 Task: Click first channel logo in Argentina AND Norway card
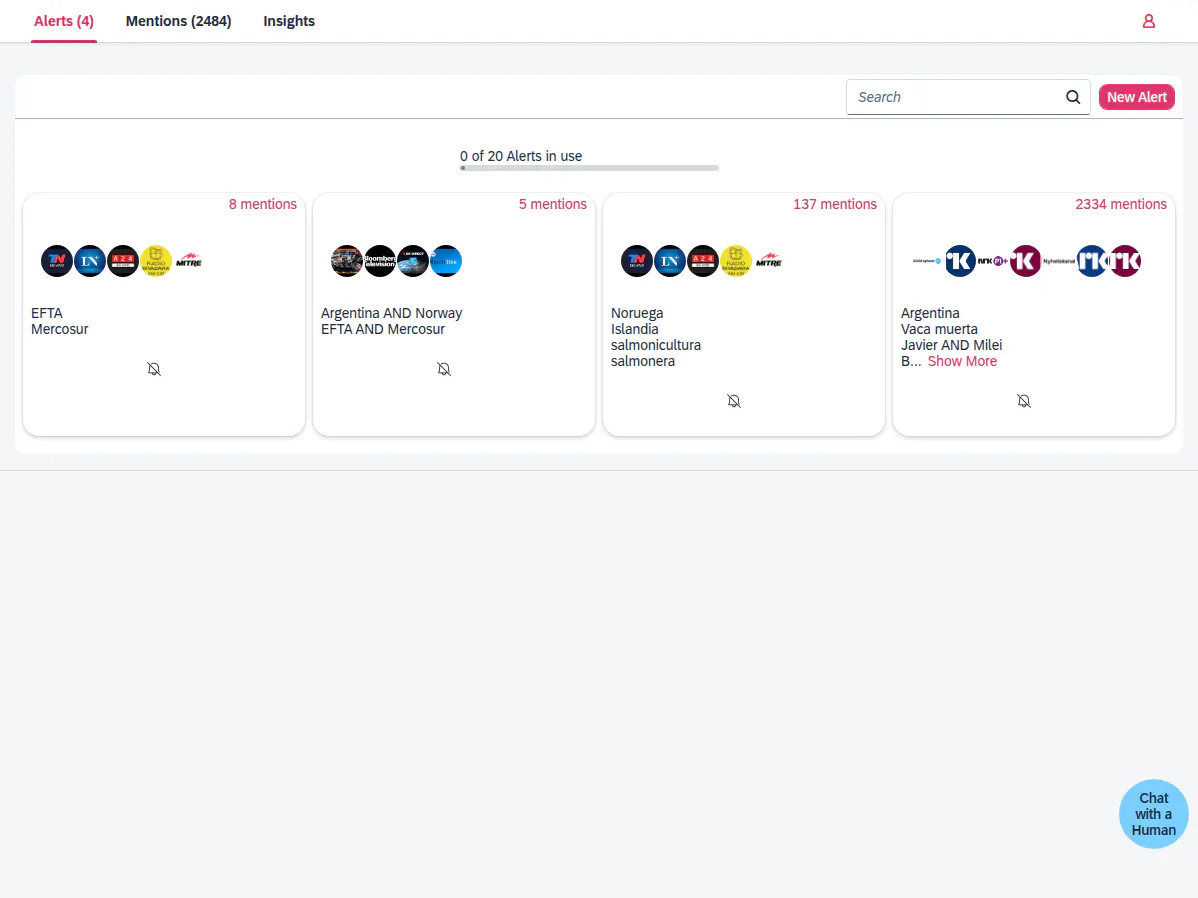pyautogui.click(x=347, y=261)
